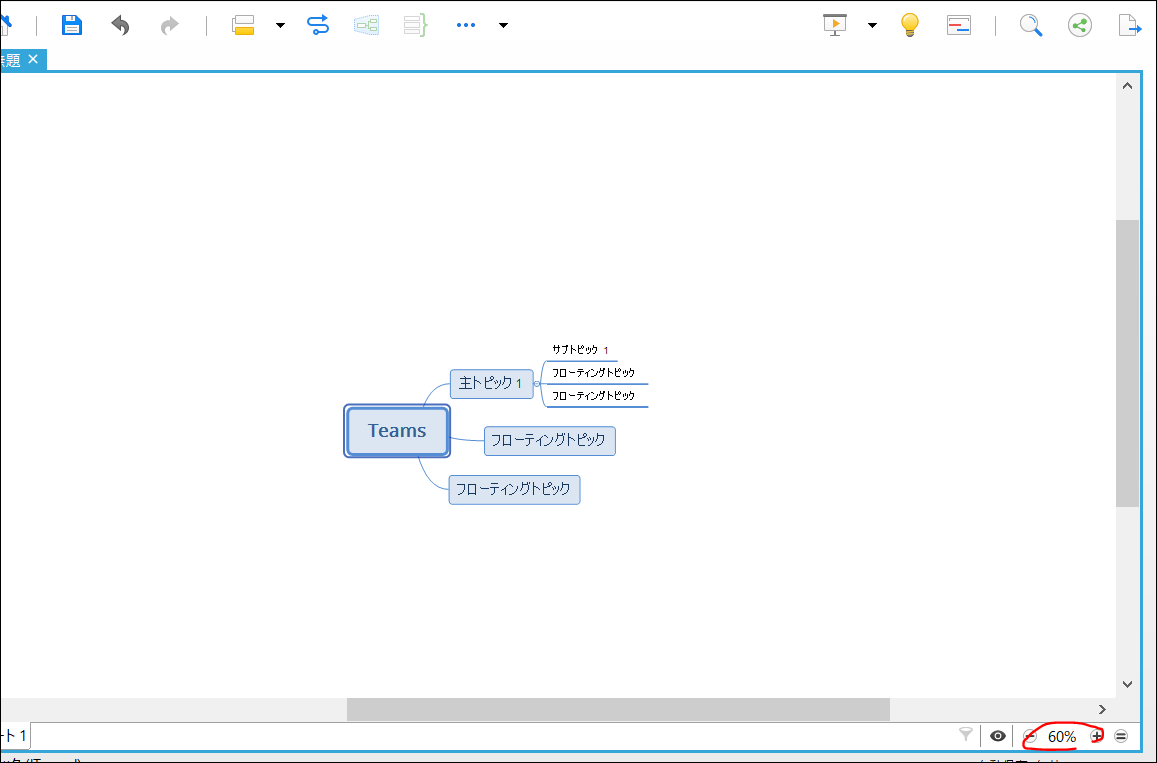1157x763 pixels.
Task: Add a relationship with the blue arrows icon
Action: point(318,25)
